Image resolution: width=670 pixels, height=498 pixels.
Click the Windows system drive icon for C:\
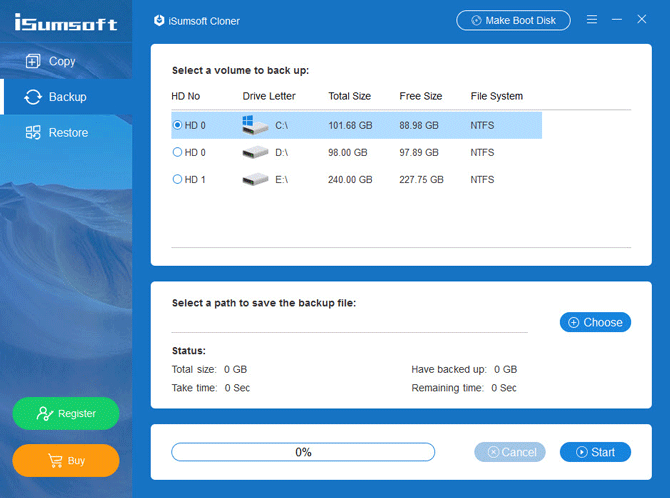[x=255, y=125]
